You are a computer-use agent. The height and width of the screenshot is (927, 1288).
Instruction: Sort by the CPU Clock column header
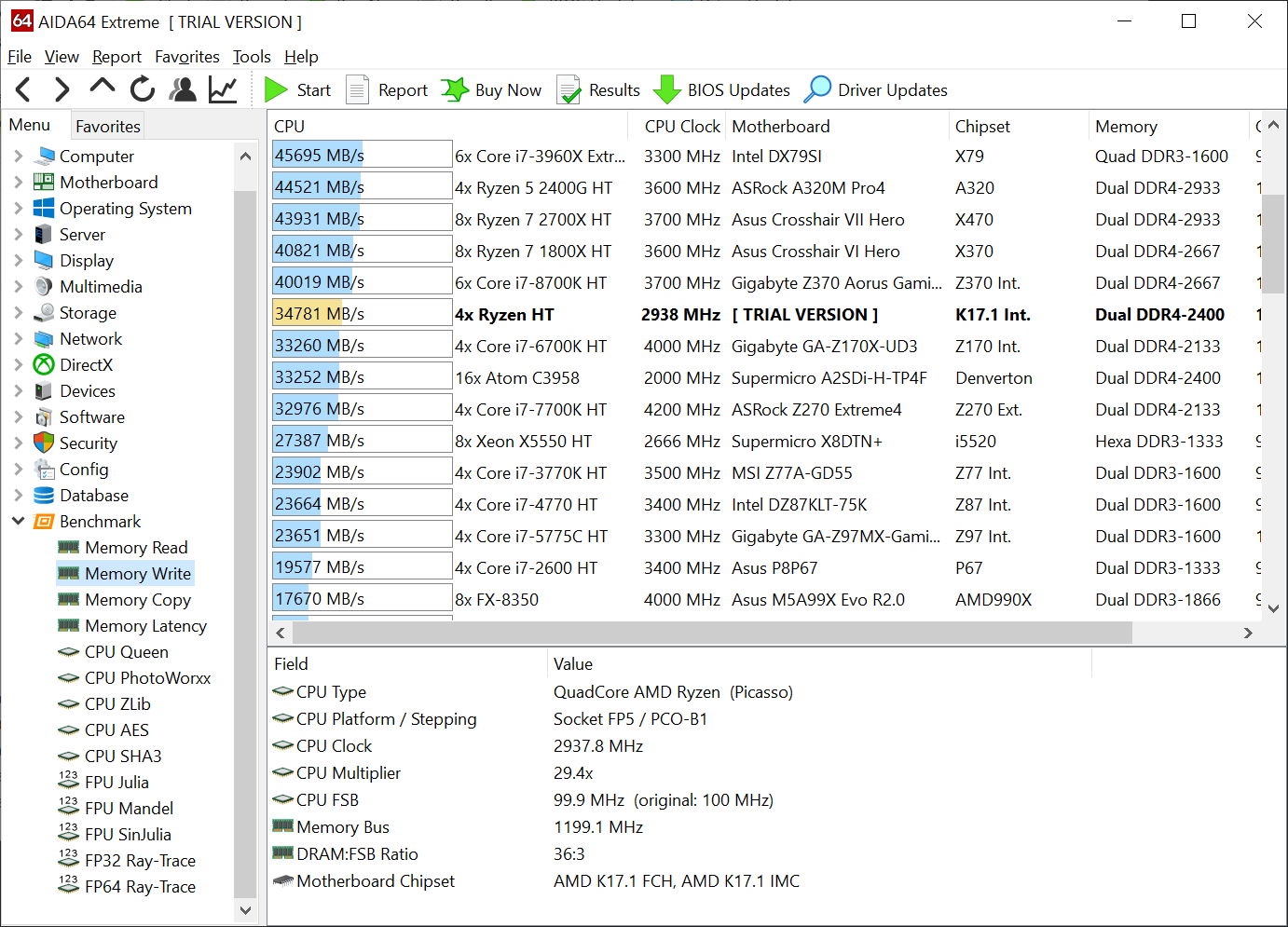(x=681, y=126)
